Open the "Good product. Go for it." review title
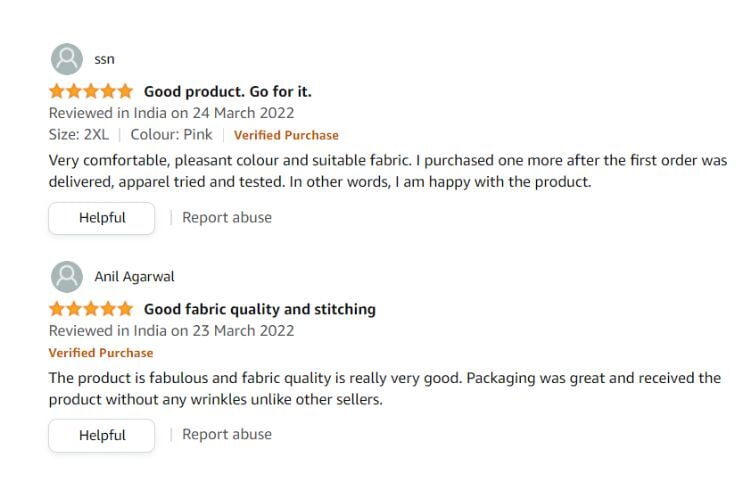 [x=227, y=92]
